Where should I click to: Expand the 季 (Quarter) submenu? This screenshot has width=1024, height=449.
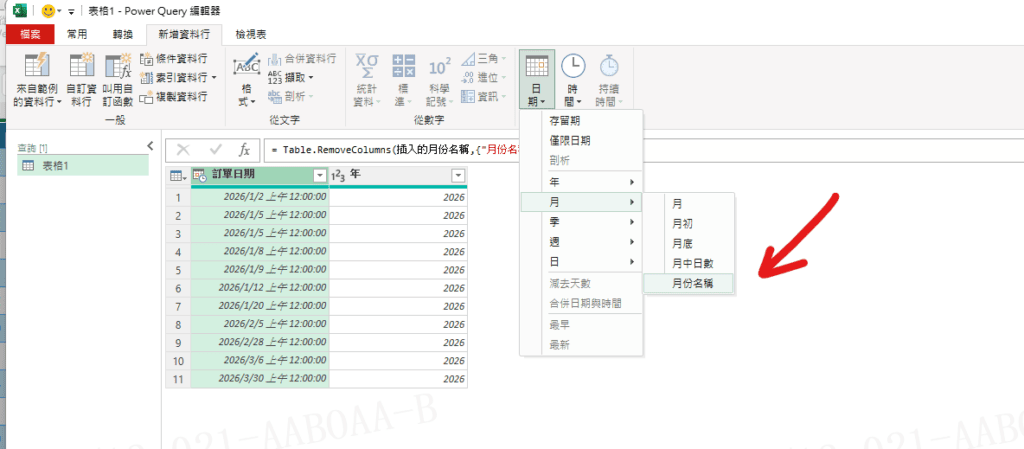point(592,222)
